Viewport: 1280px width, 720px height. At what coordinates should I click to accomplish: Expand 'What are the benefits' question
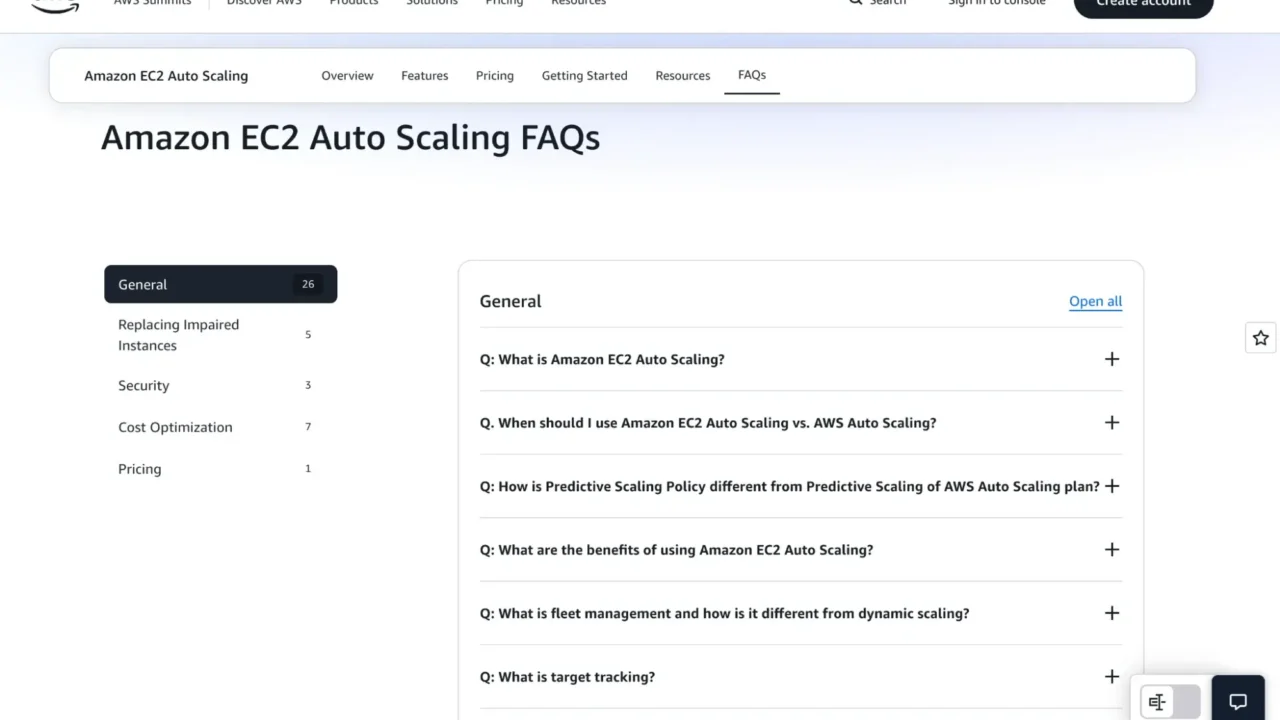tap(801, 550)
